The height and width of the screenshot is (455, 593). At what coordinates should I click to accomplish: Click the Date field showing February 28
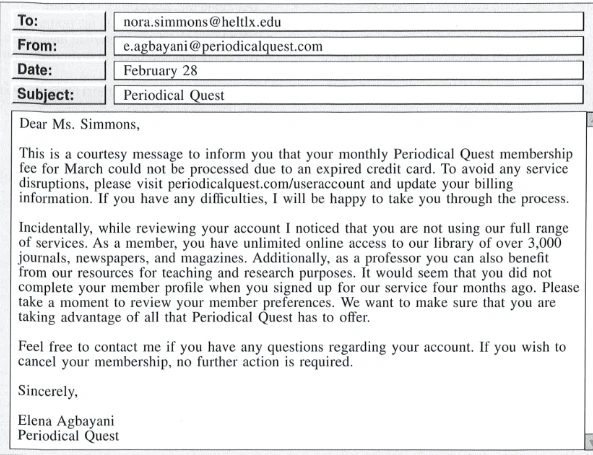click(x=349, y=70)
